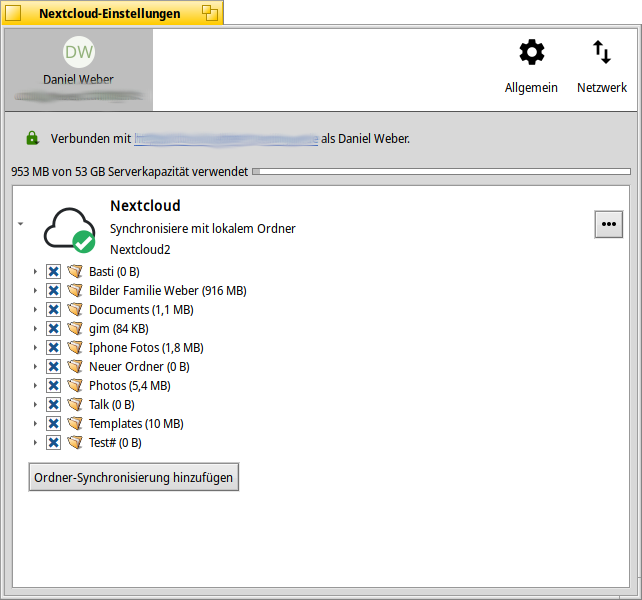The width and height of the screenshot is (642, 600).
Task: Open Netzwerk settings arrows icon
Action: click(601, 53)
